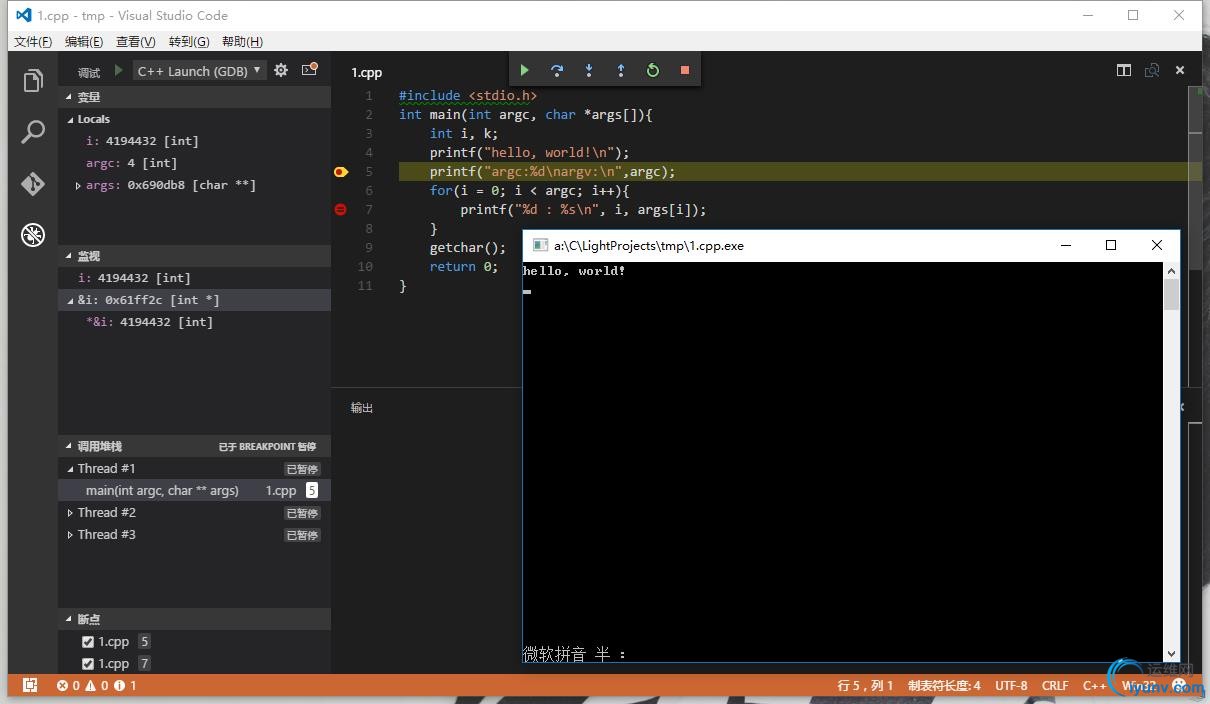
Task: Change the 制表符长度: 4 indentation setting
Action: coord(944,686)
